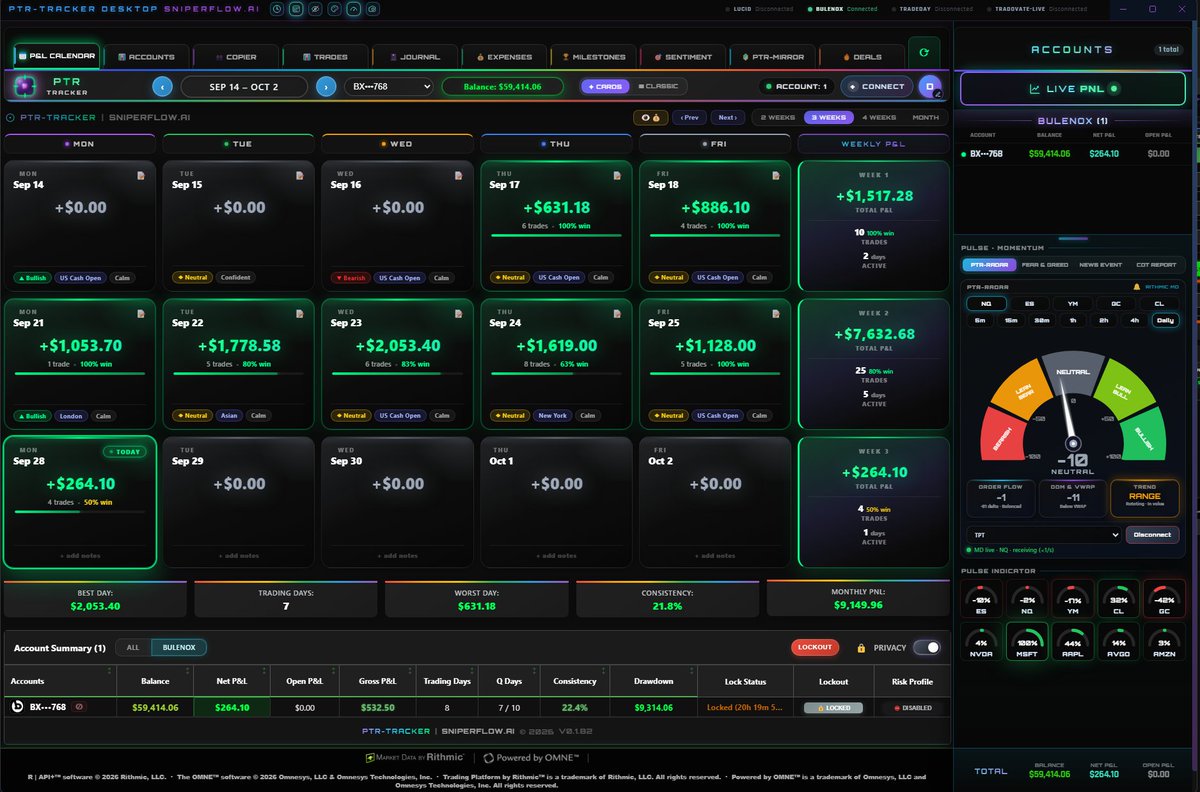Click the Live PNL button

click(x=1075, y=89)
